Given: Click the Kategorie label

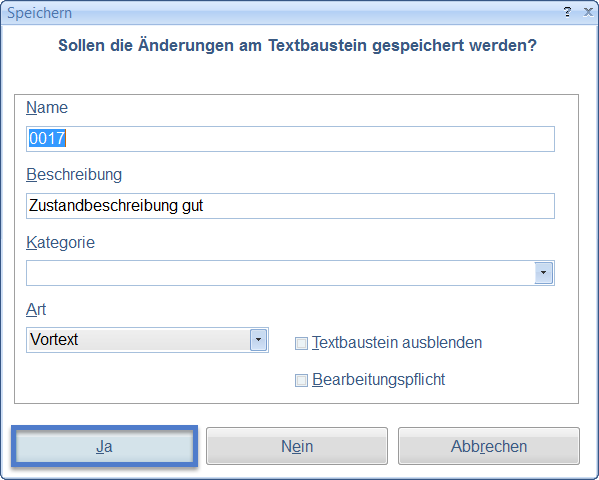Looking at the screenshot, I should click(x=60, y=242).
